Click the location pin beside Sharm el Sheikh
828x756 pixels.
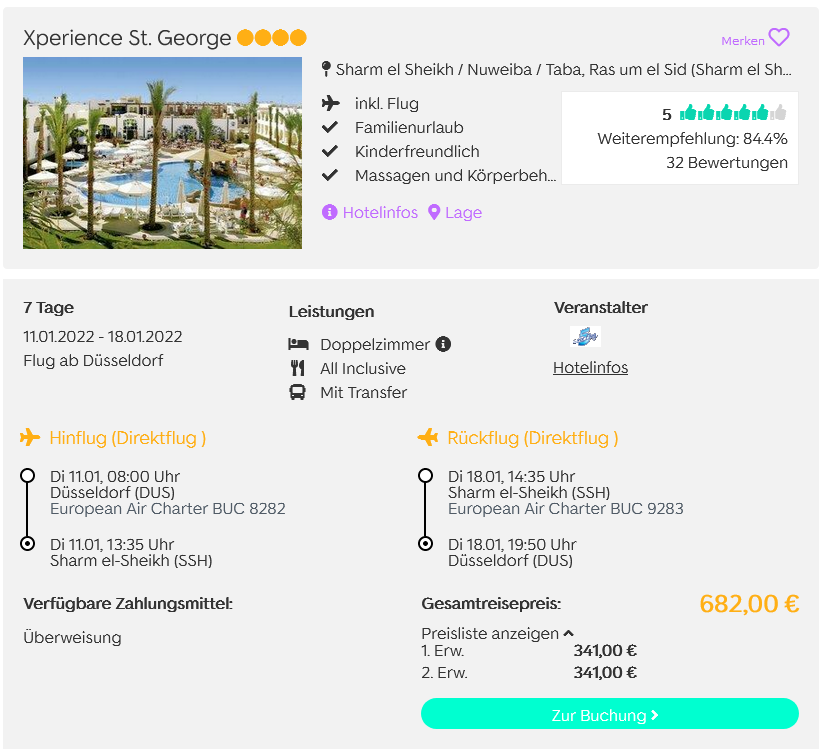click(x=326, y=69)
